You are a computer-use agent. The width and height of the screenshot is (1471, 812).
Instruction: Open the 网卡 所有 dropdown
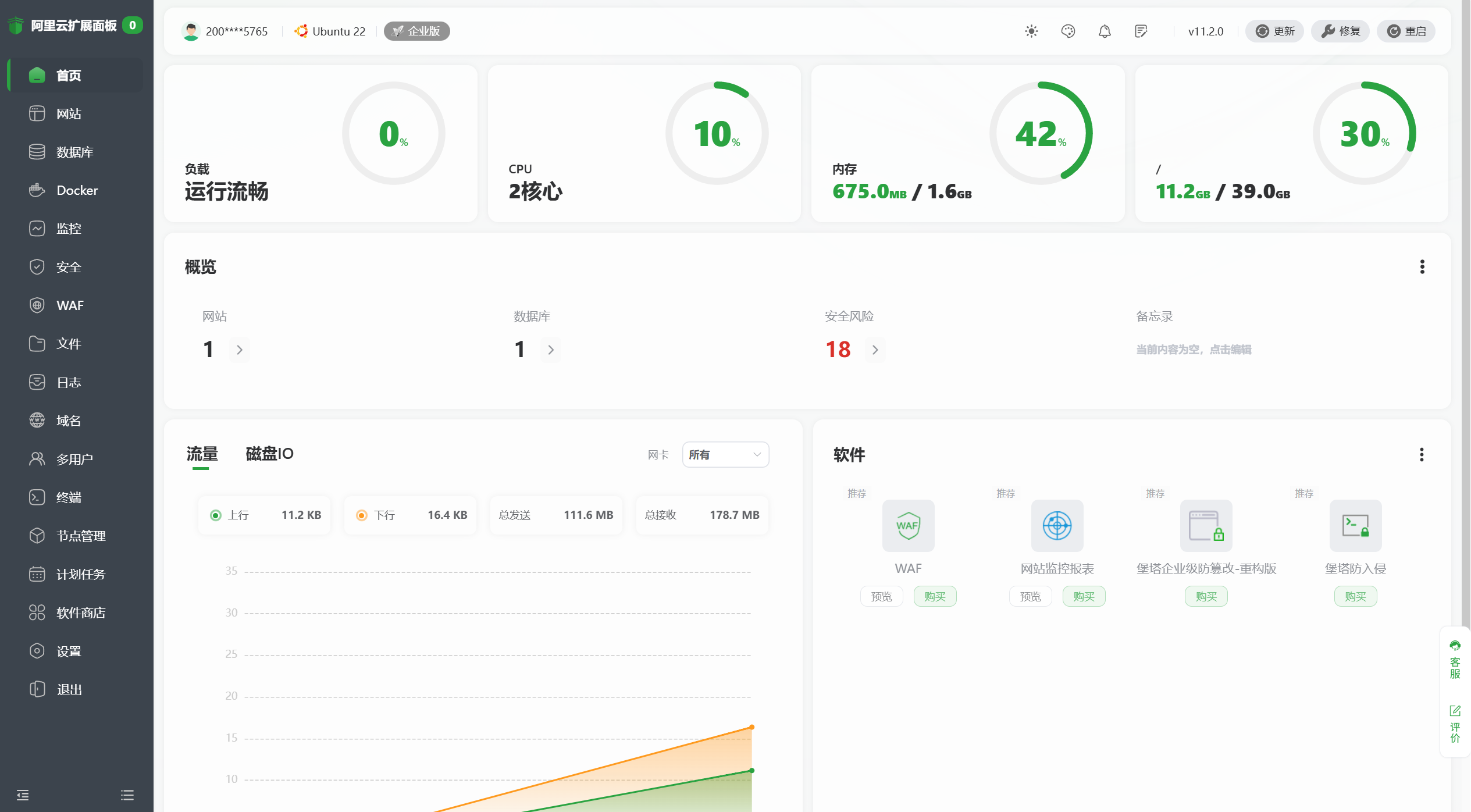click(x=725, y=455)
